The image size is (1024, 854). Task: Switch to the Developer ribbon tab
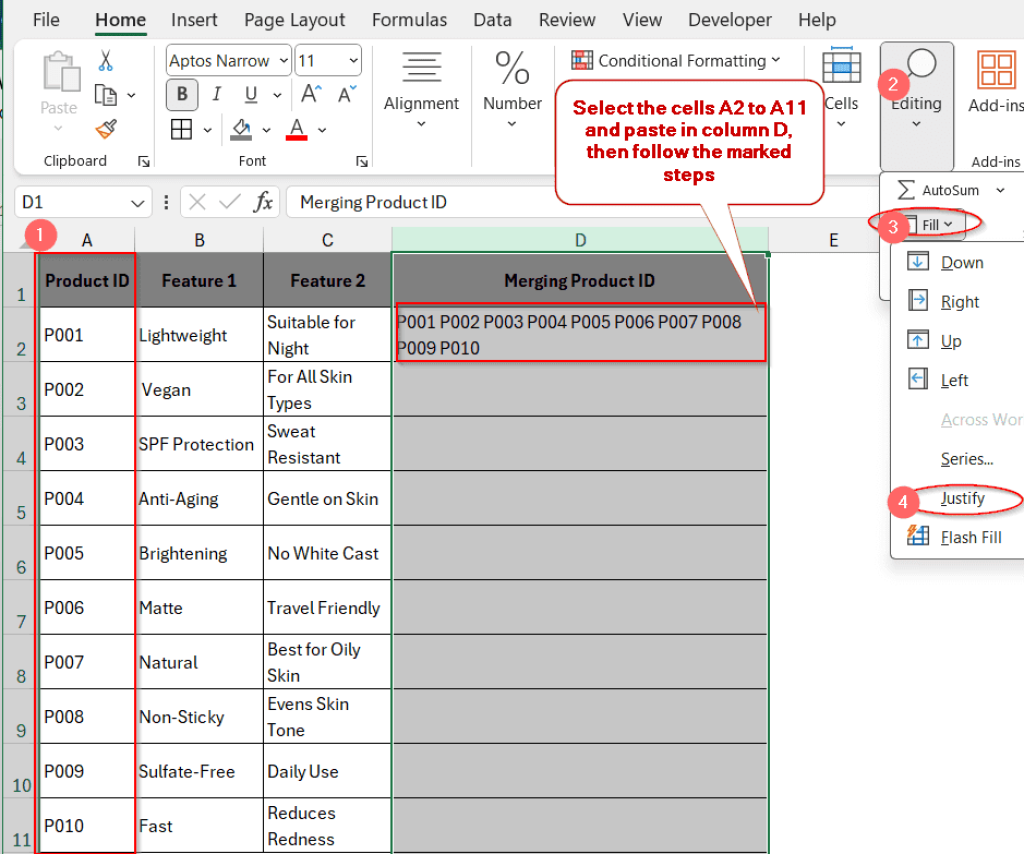pyautogui.click(x=729, y=20)
